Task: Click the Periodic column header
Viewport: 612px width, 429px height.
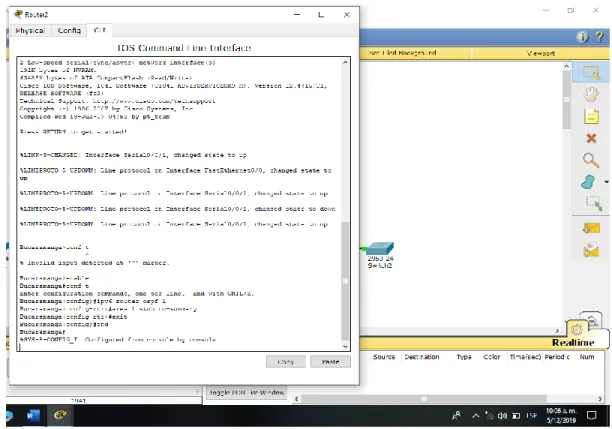Action: tap(557, 357)
